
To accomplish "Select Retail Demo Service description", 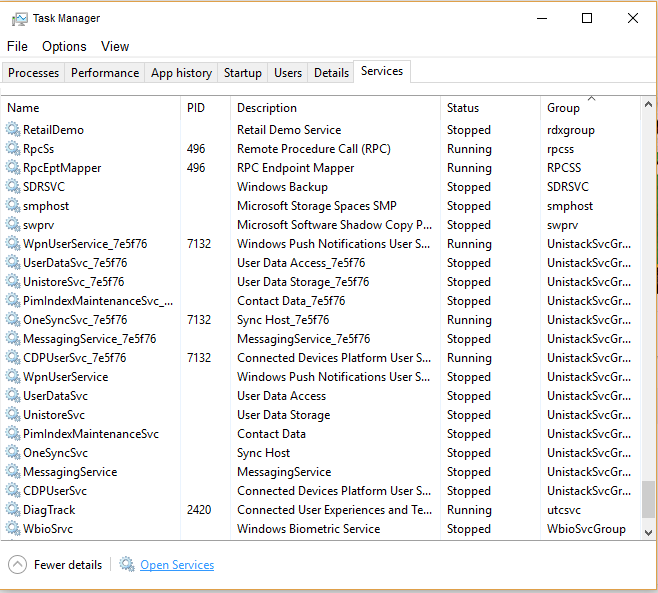I will pyautogui.click(x=289, y=130).
